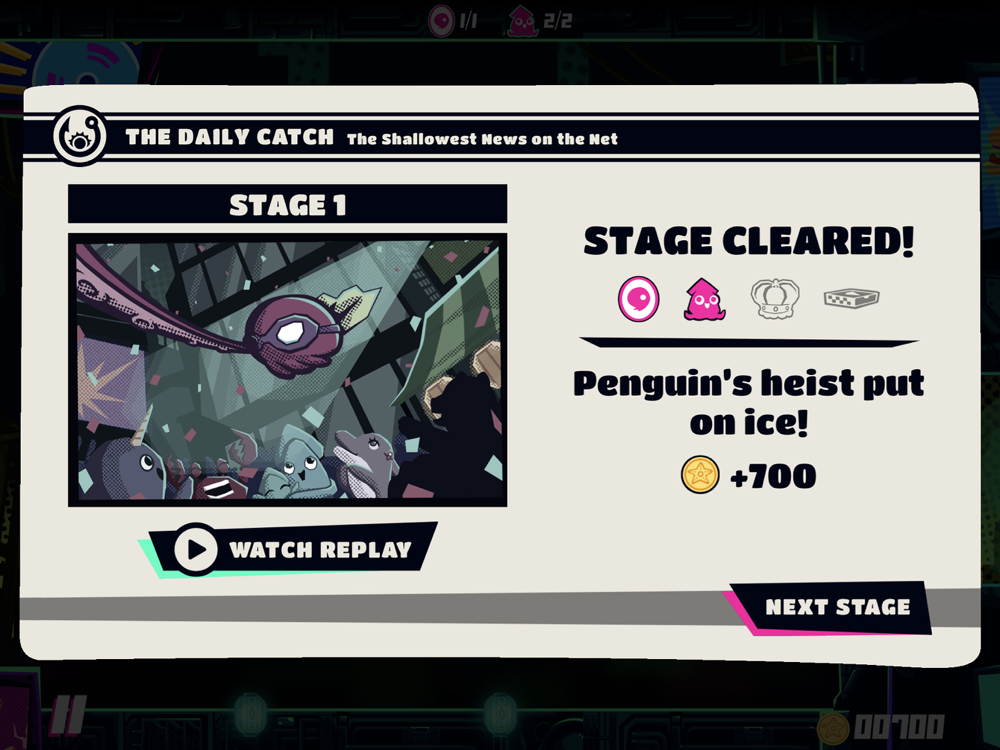Select the pink vinyl record achievement icon
1000x750 pixels.
638,298
